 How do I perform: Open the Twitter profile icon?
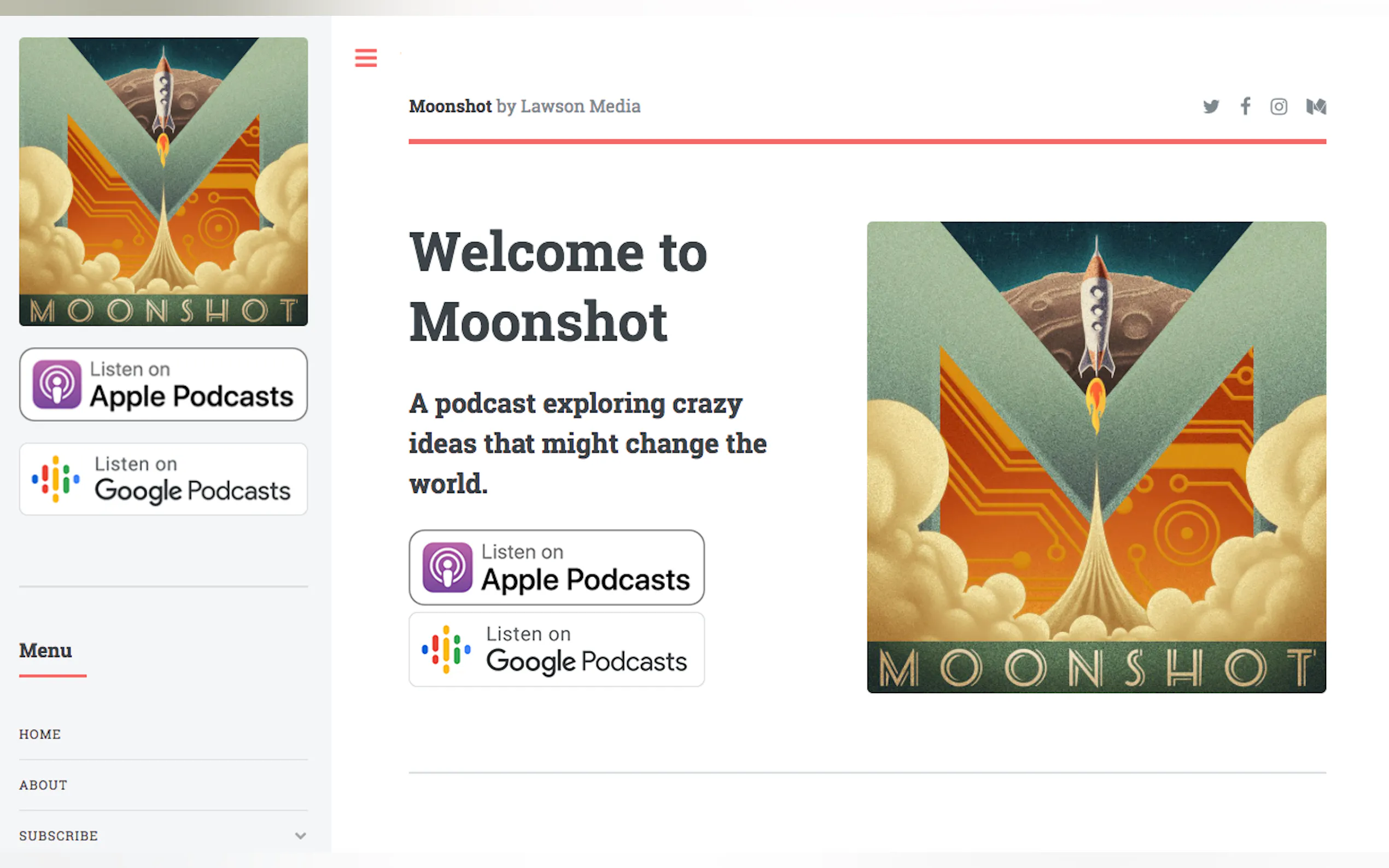click(1211, 107)
